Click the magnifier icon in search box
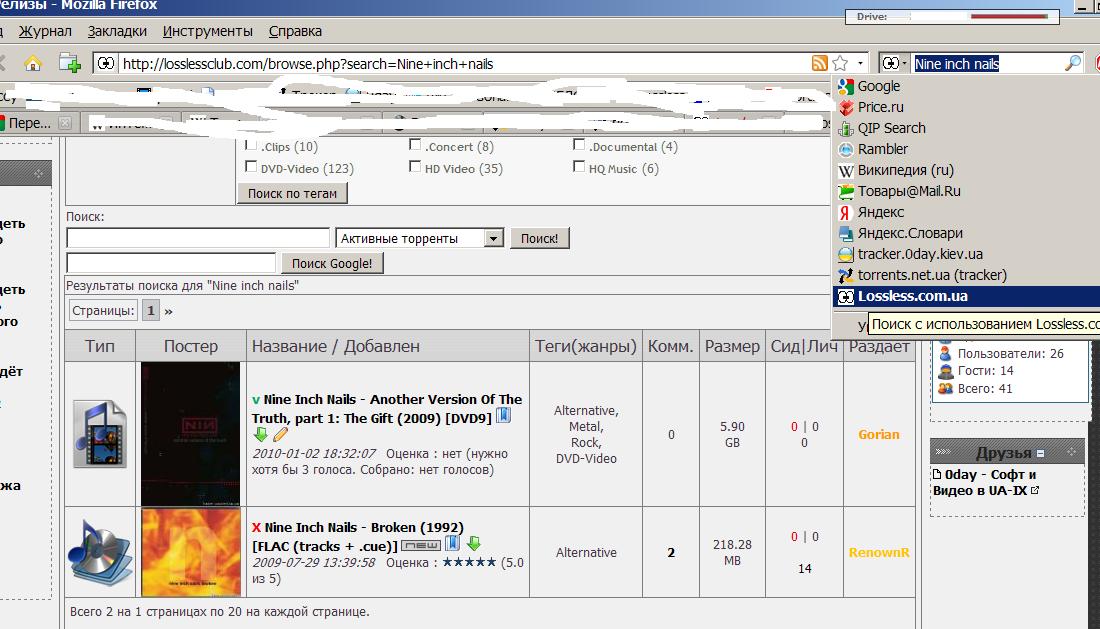This screenshot has height=629, width=1100. coord(1073,63)
